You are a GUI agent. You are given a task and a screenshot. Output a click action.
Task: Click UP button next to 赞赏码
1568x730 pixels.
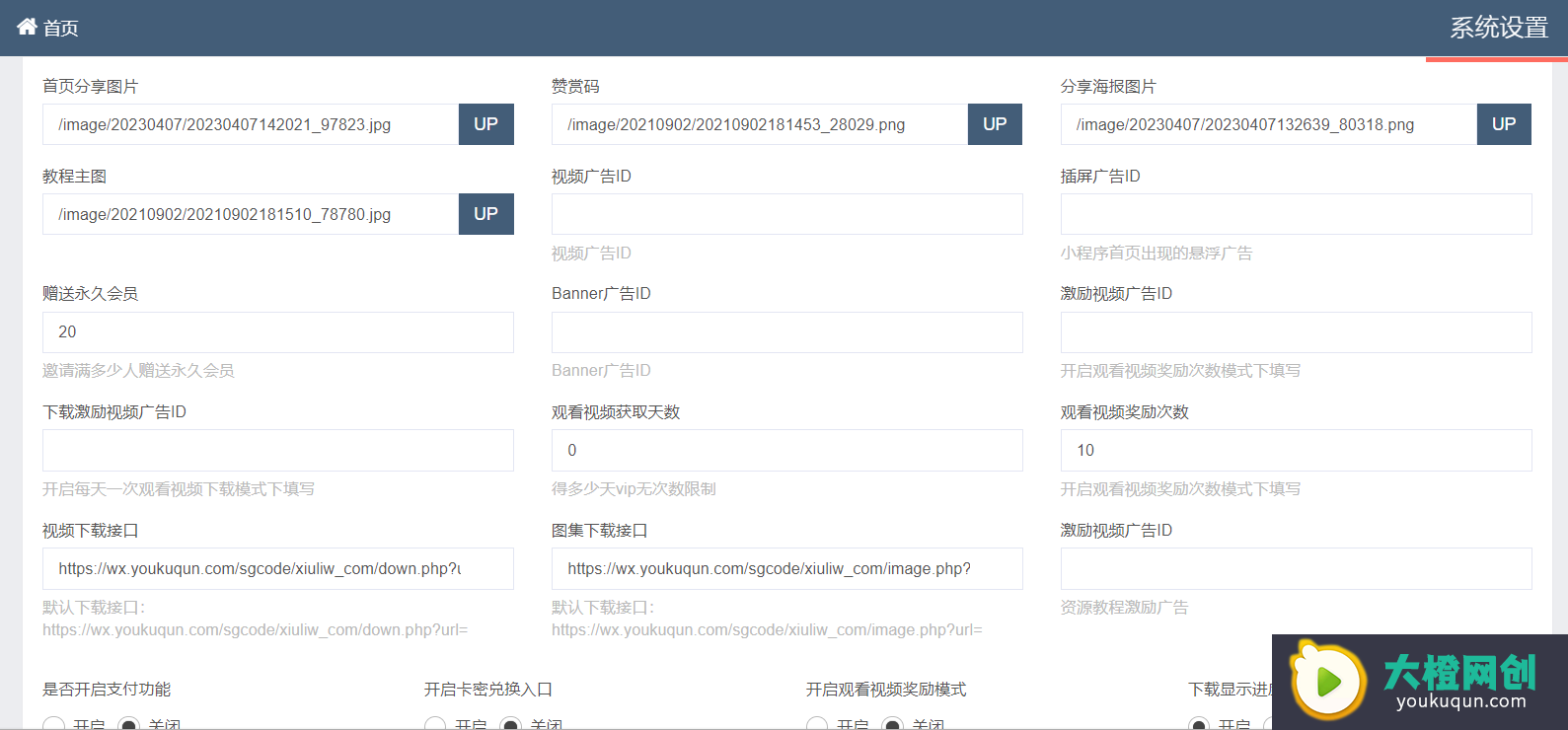point(995,124)
